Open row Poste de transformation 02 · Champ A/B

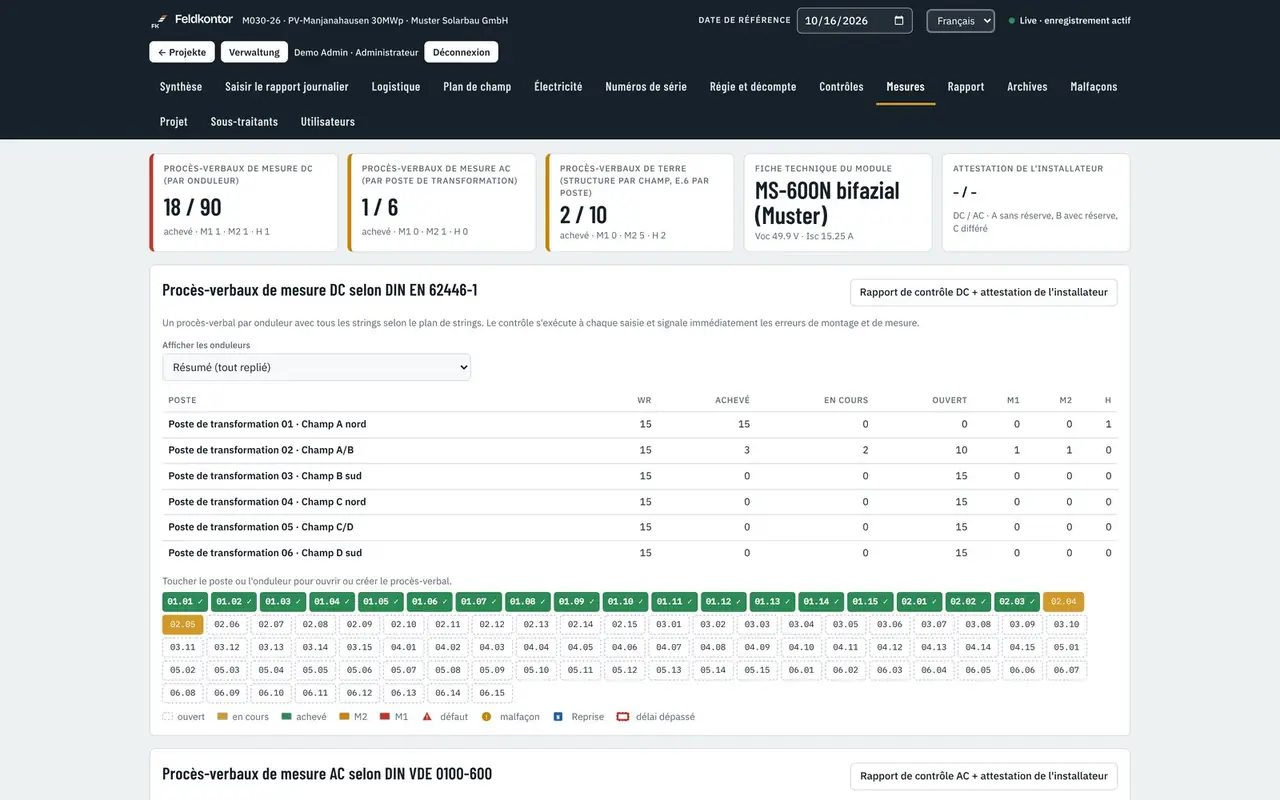point(640,451)
